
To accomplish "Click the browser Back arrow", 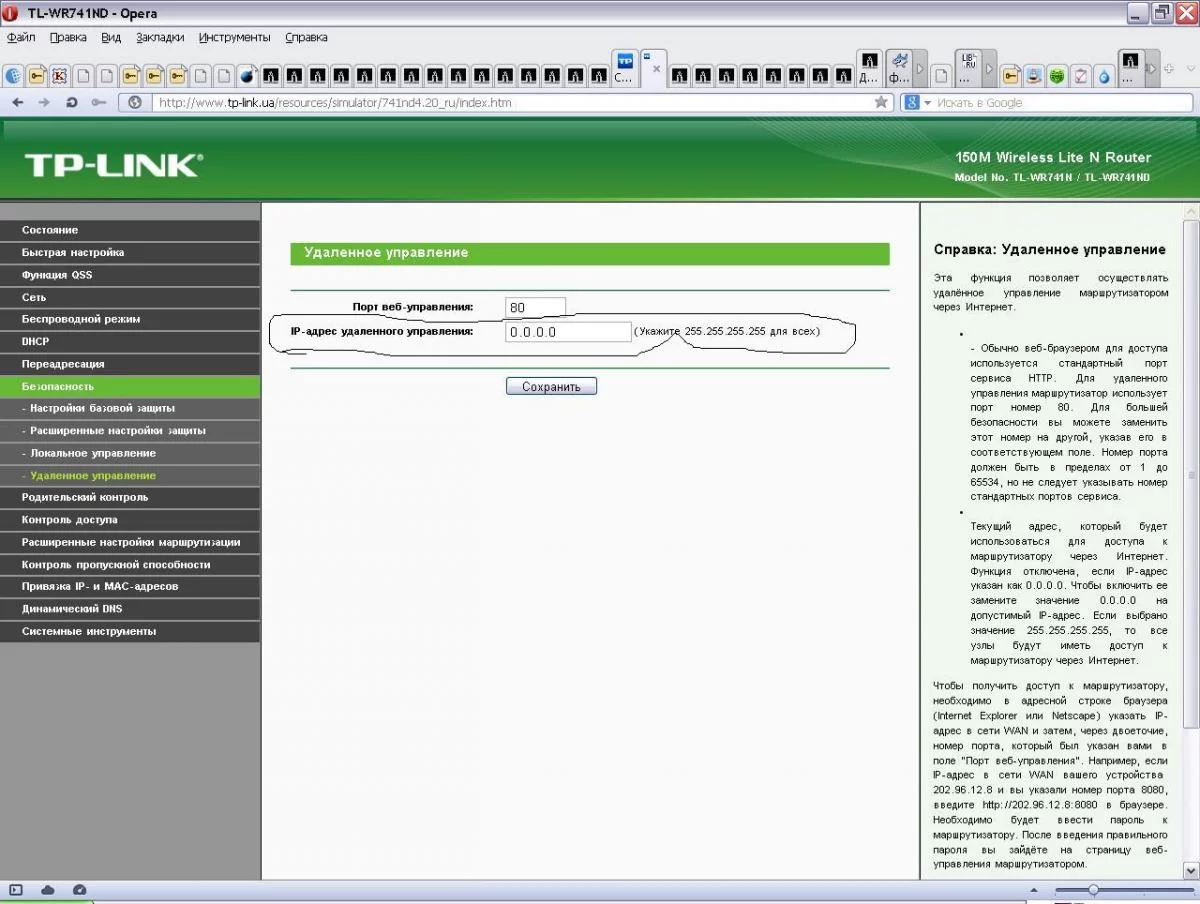I will coord(18,102).
